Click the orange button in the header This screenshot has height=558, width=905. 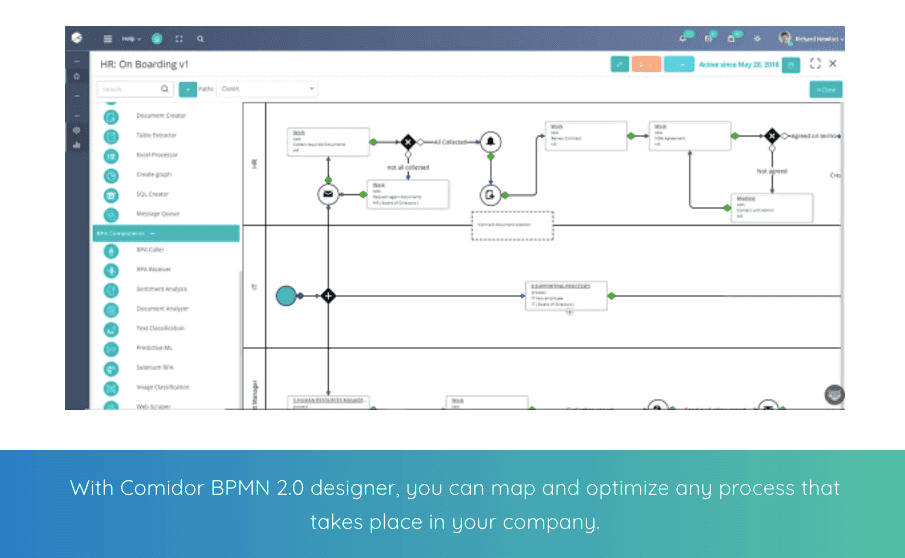click(646, 64)
